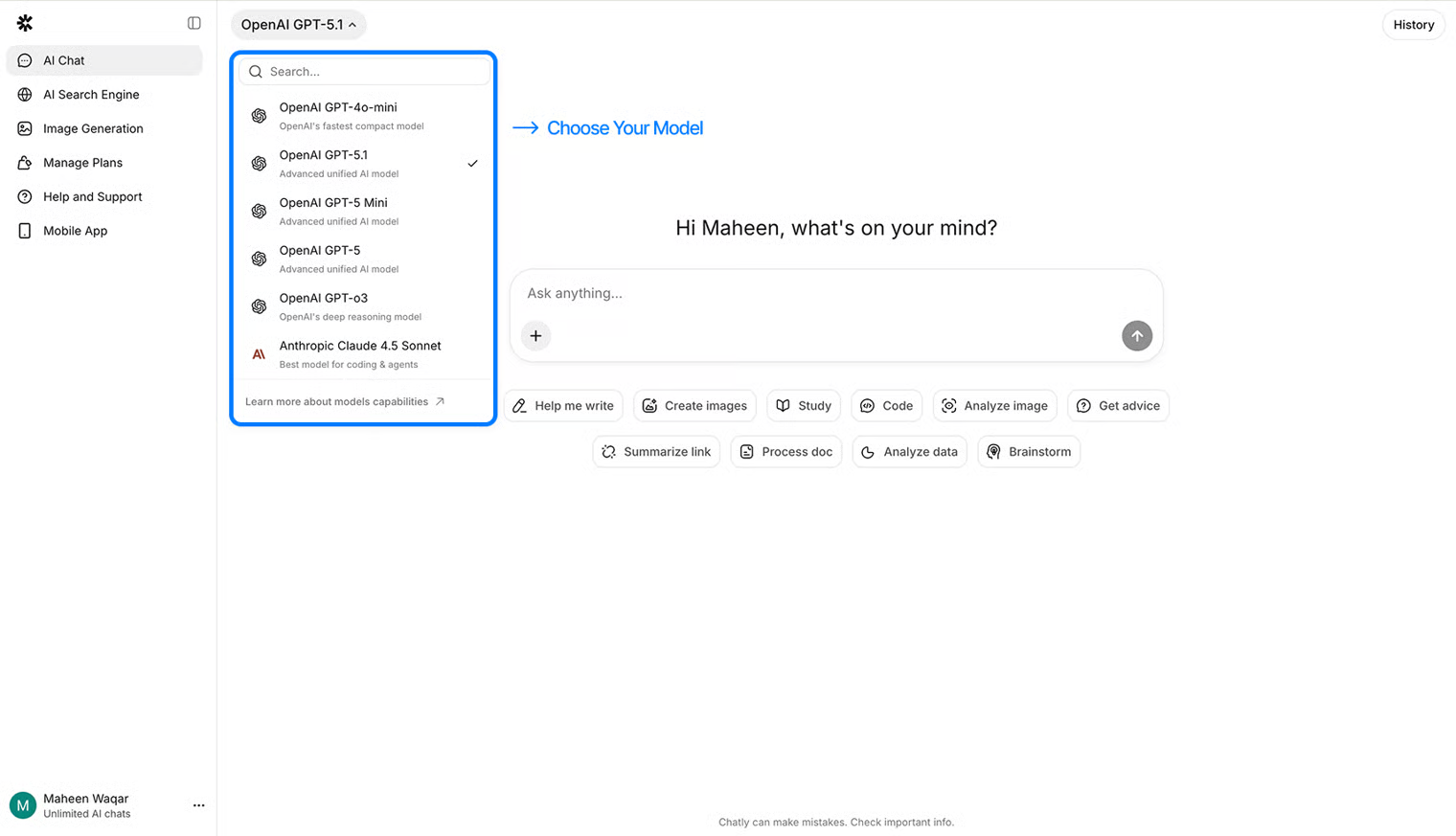Screen dimensions: 1456x836
Task: Click the AI Chat speech bubble icon
Action: click(25, 60)
